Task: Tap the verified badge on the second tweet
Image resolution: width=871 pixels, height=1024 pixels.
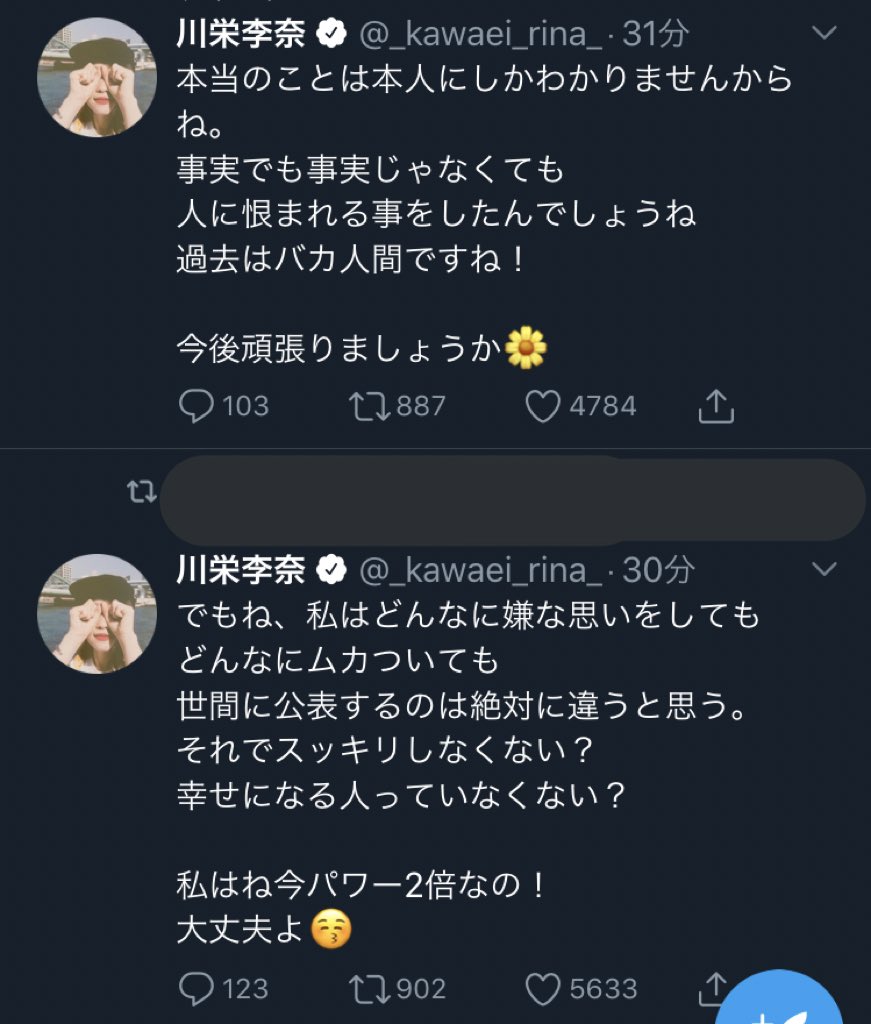Action: point(331,571)
